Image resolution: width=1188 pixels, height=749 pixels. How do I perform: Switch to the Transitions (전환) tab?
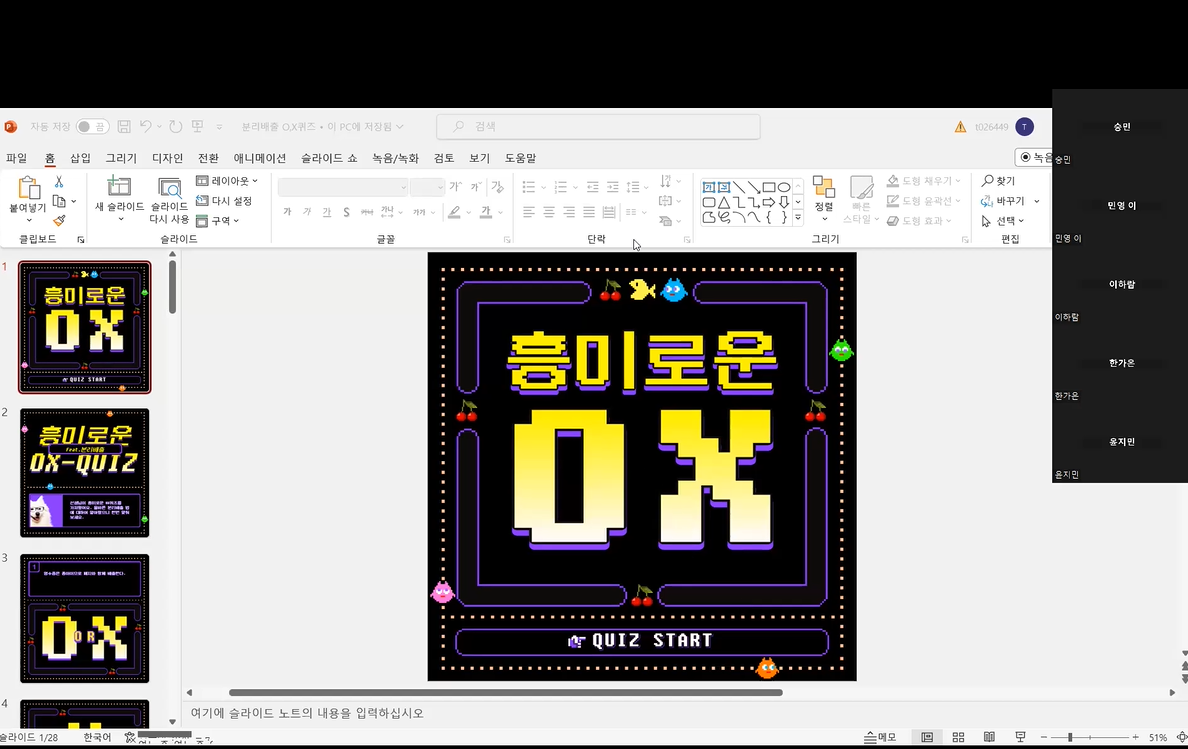point(208,158)
